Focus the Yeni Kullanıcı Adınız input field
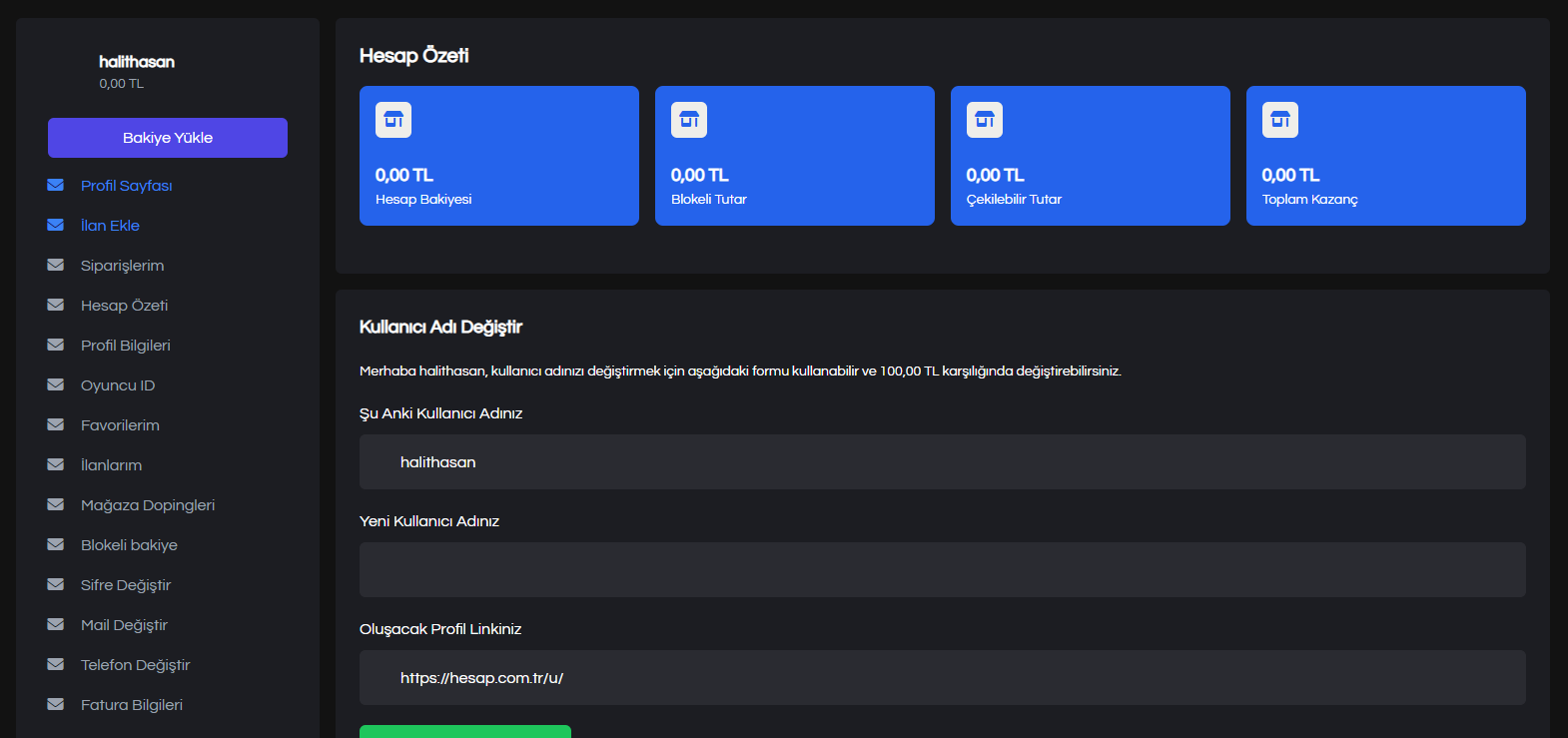 pyautogui.click(x=943, y=569)
